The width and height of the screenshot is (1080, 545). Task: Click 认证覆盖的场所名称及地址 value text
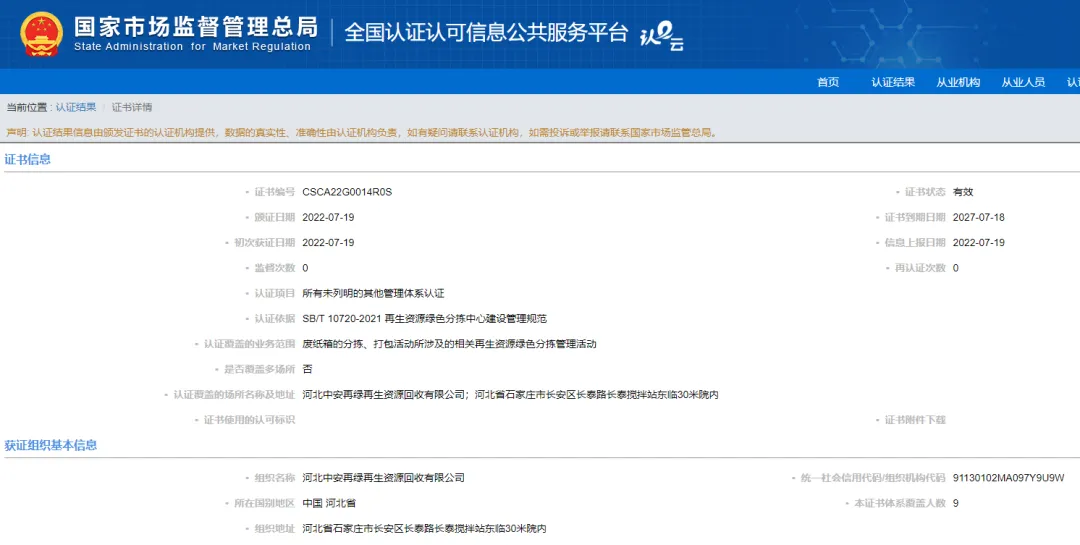tap(510, 395)
